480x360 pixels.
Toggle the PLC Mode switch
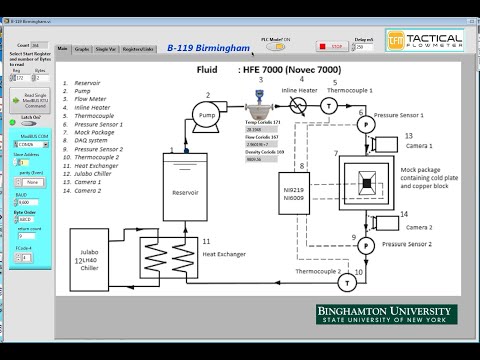tap(276, 47)
